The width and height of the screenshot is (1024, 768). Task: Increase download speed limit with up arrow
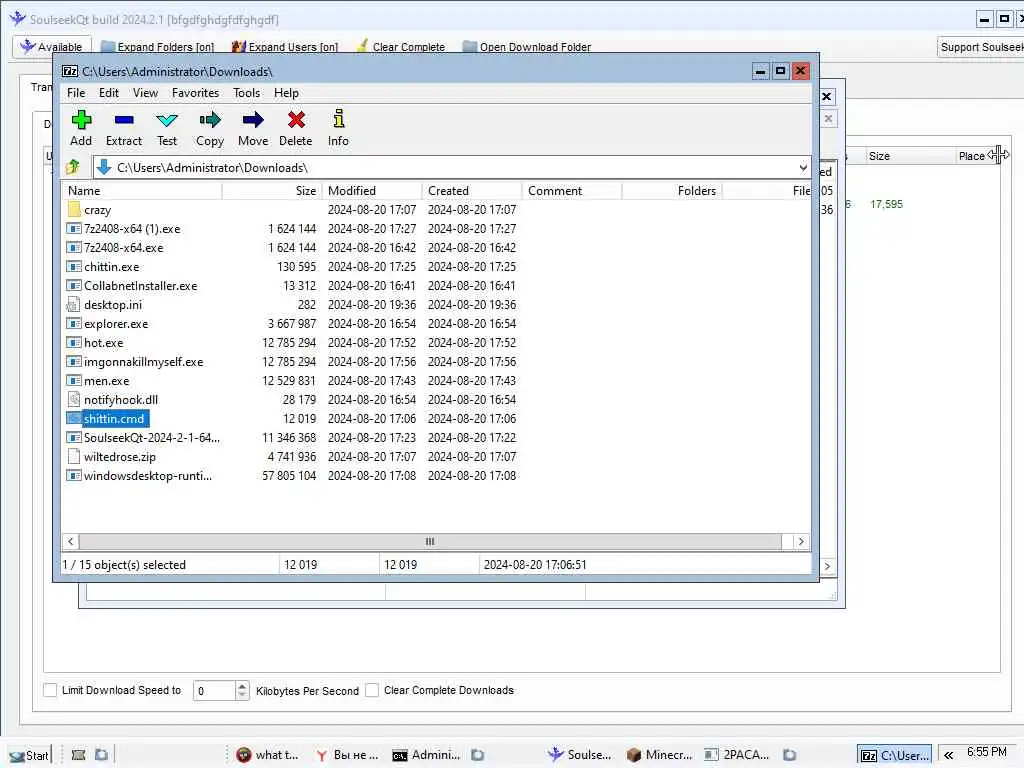(x=242, y=686)
